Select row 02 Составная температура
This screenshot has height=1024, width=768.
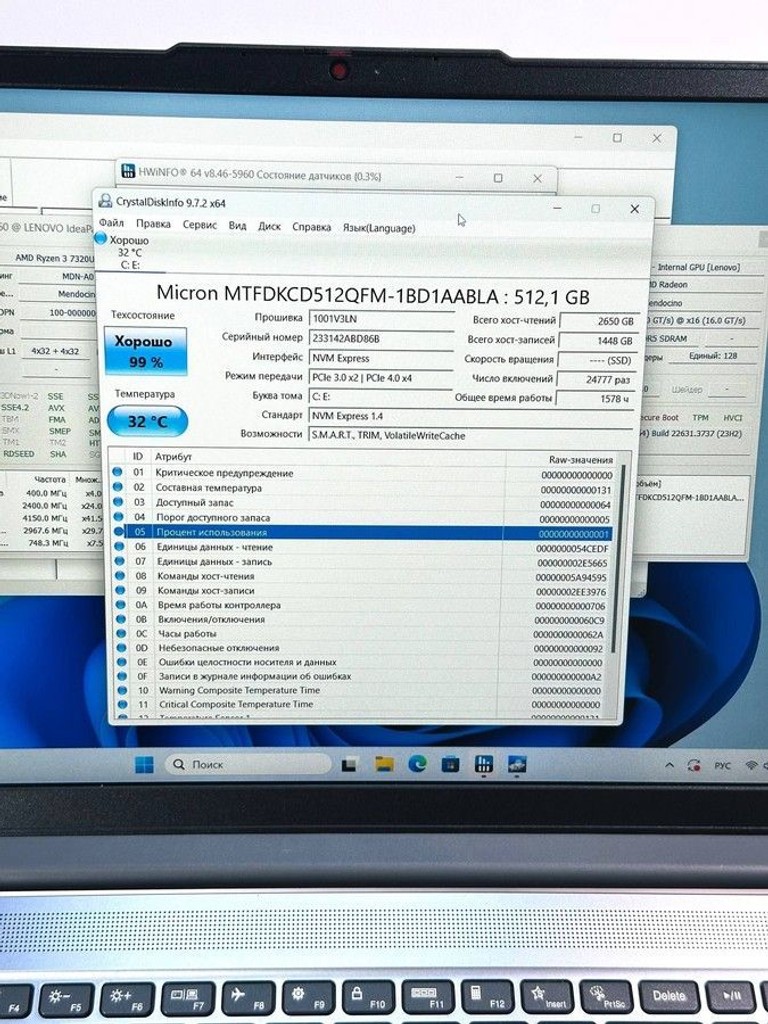click(x=363, y=488)
